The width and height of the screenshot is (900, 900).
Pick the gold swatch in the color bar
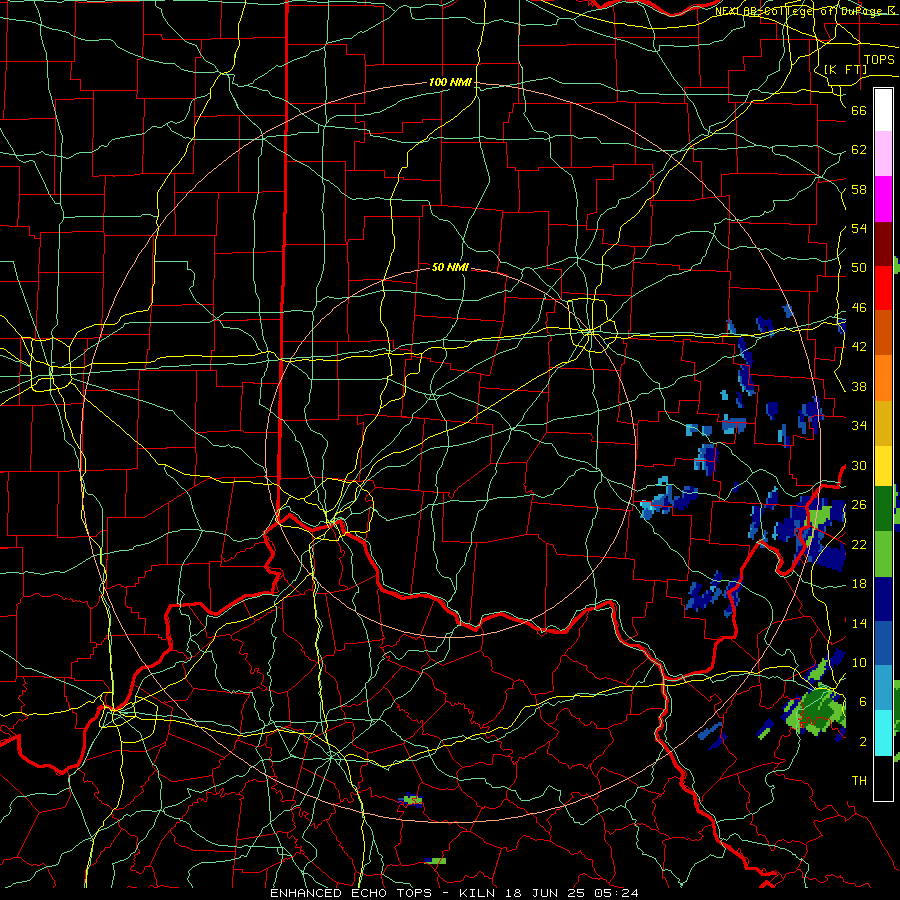pyautogui.click(x=883, y=423)
